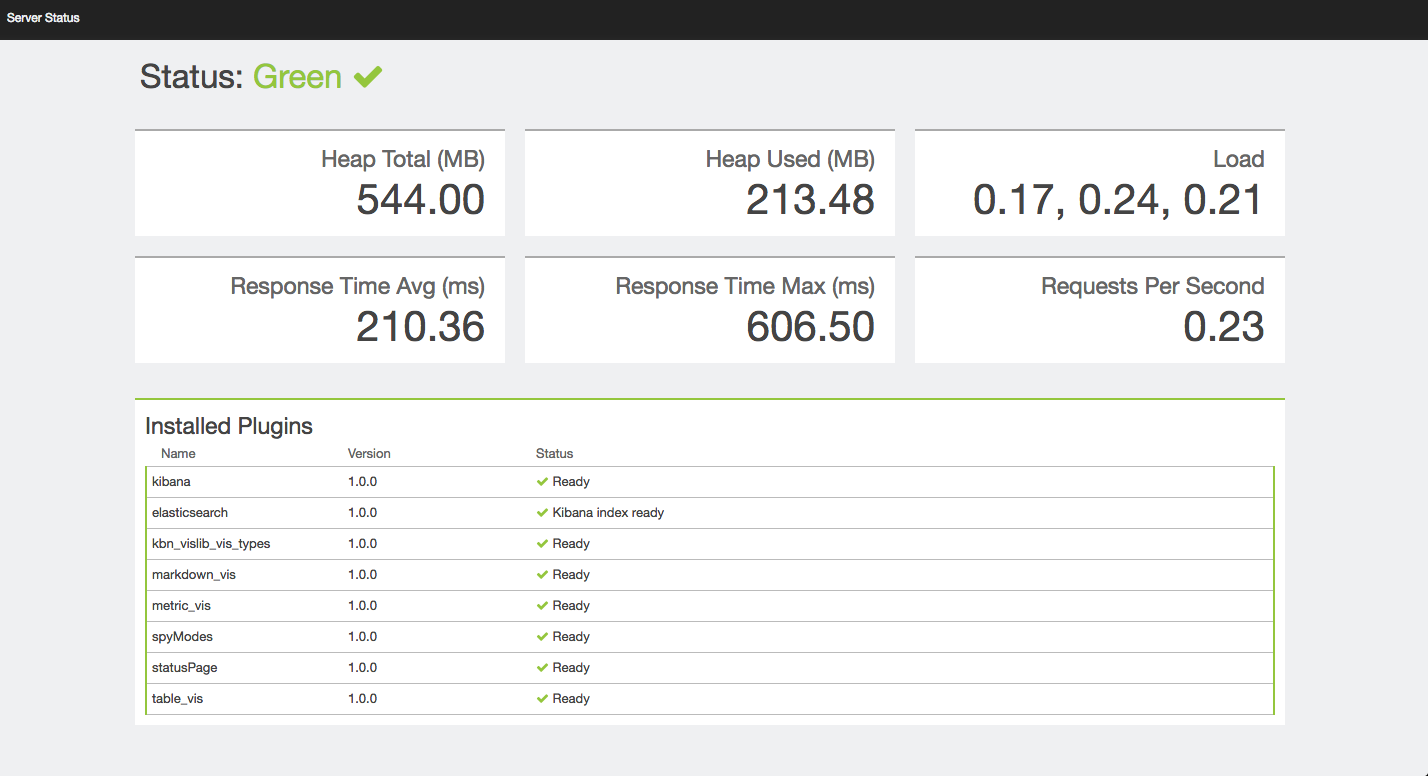Click the markdown_vis Ready checkmark icon
The height and width of the screenshot is (776, 1428).
[x=542, y=575]
